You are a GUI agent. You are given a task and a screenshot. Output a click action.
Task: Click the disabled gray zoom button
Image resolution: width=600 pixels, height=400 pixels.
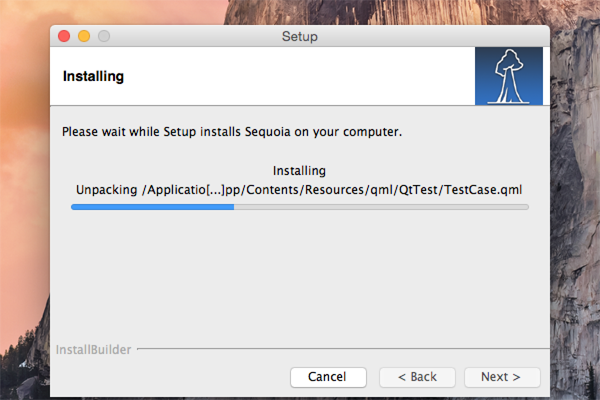point(104,36)
